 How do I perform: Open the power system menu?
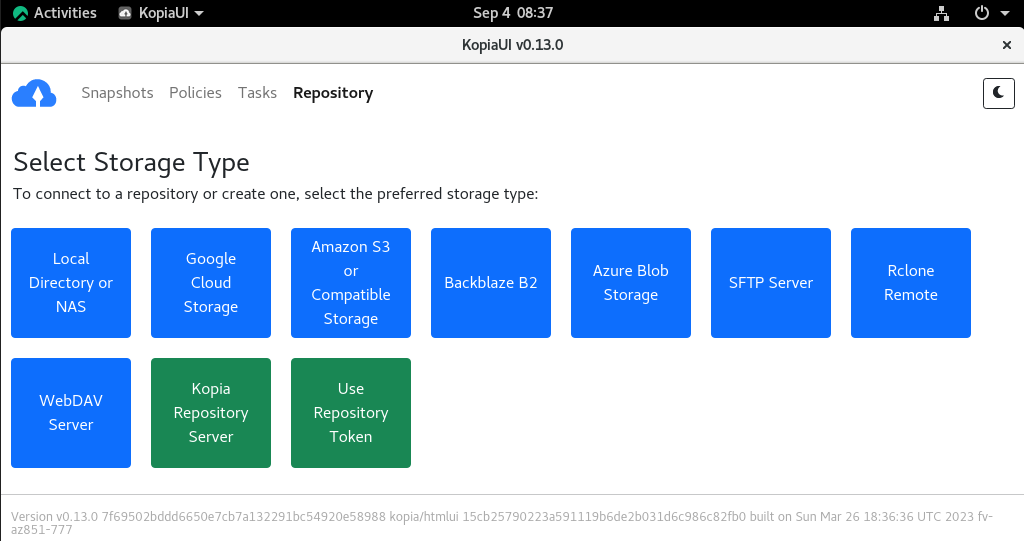(982, 13)
